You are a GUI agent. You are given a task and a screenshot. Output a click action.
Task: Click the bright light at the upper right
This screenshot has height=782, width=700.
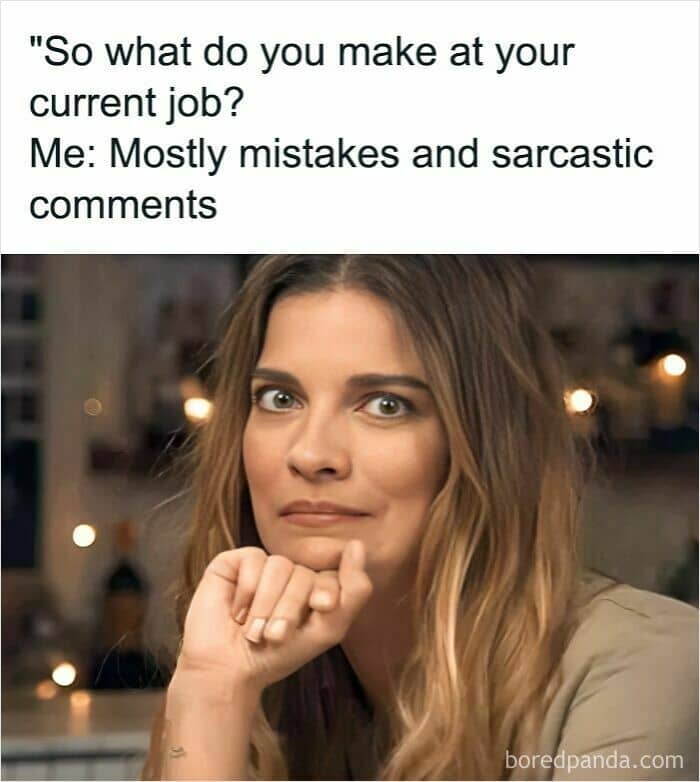tap(674, 365)
